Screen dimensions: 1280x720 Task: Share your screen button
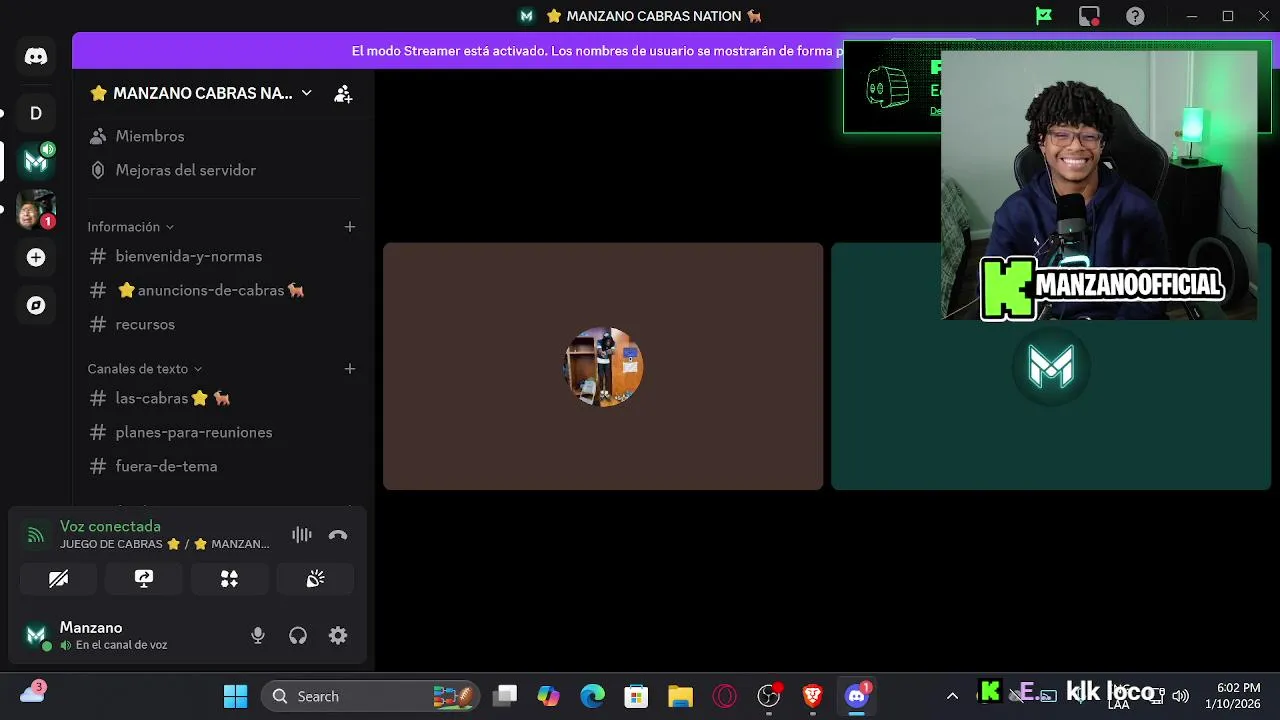tap(144, 579)
